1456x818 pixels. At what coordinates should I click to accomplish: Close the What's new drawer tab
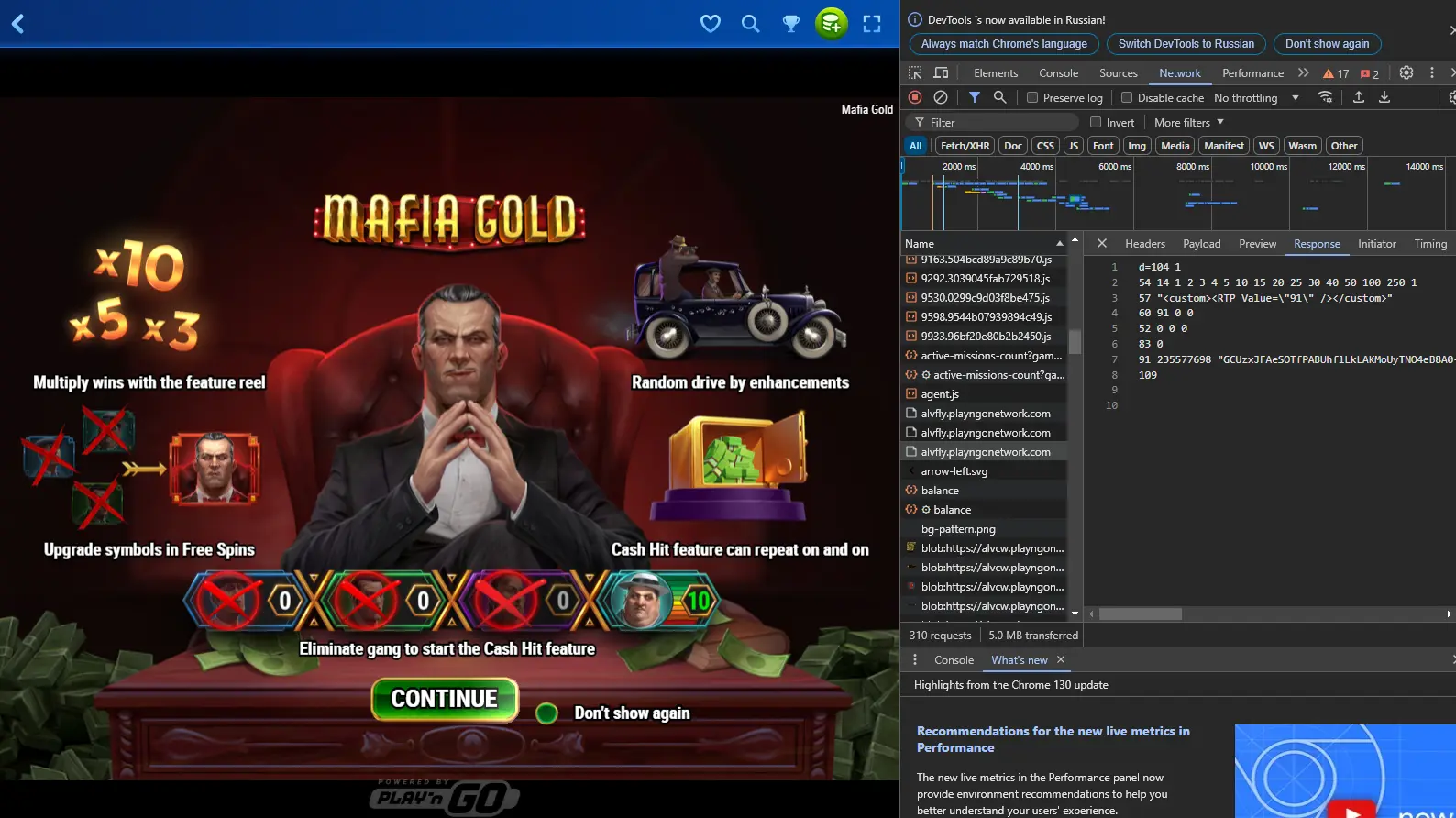[x=1061, y=660]
